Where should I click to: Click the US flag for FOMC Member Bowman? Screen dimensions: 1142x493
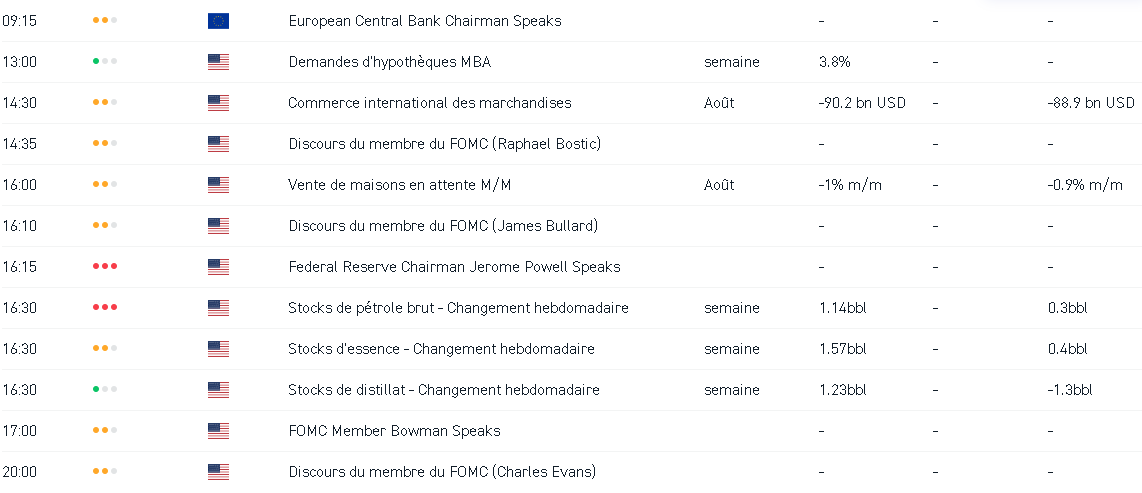point(218,431)
